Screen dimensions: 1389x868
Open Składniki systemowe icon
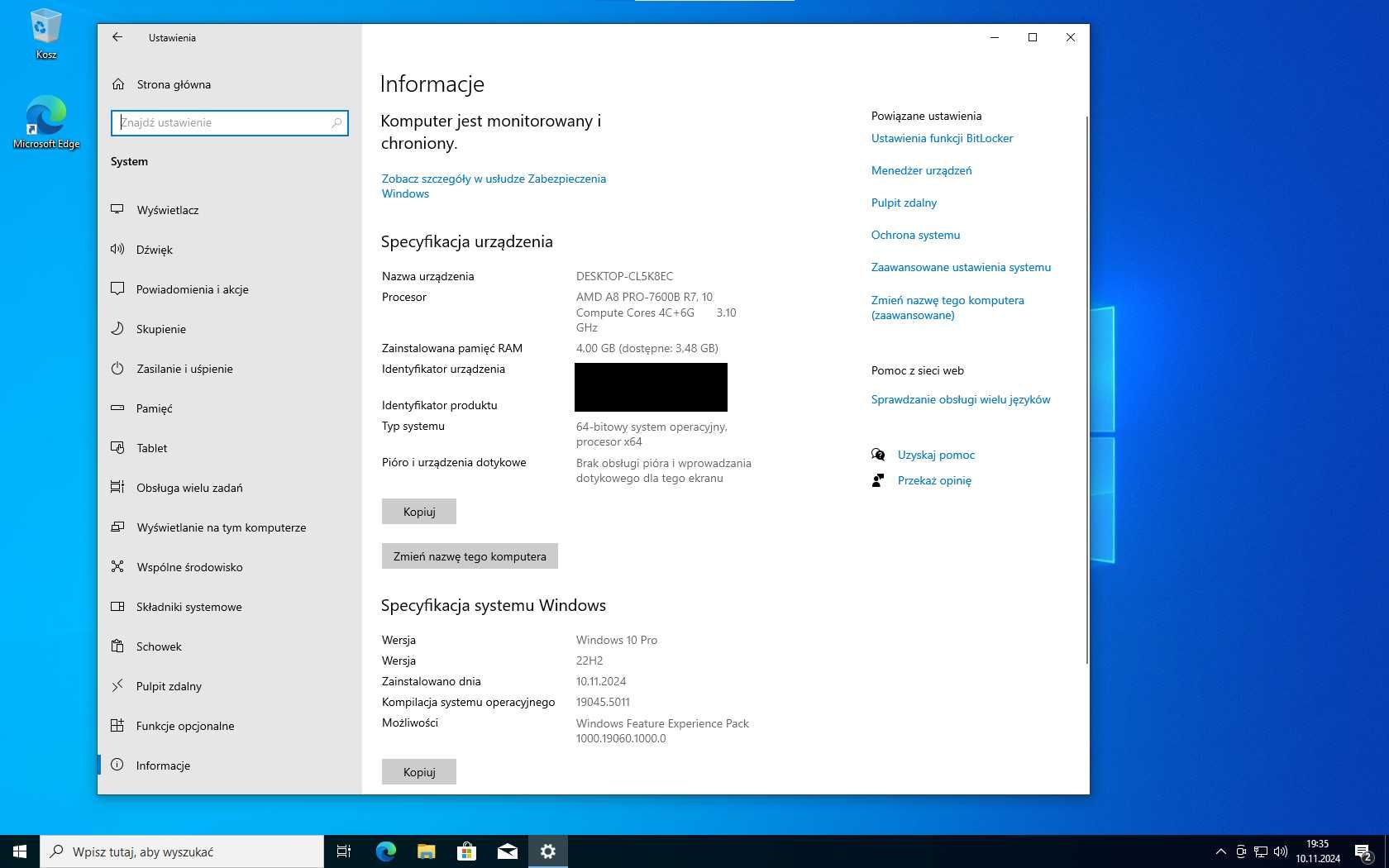(x=117, y=607)
